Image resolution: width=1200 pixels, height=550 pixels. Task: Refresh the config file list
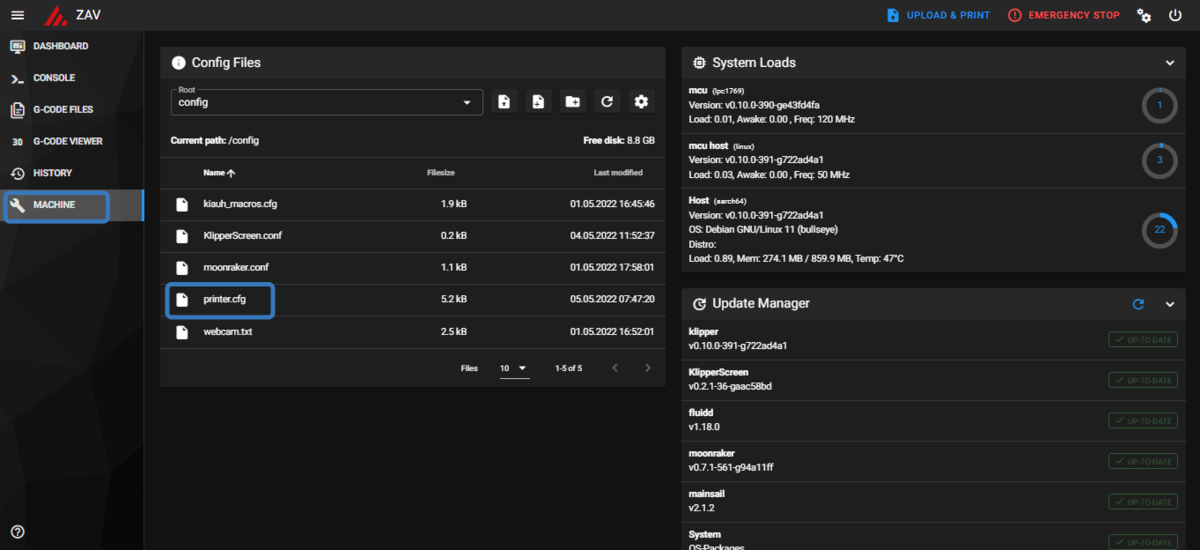(606, 102)
